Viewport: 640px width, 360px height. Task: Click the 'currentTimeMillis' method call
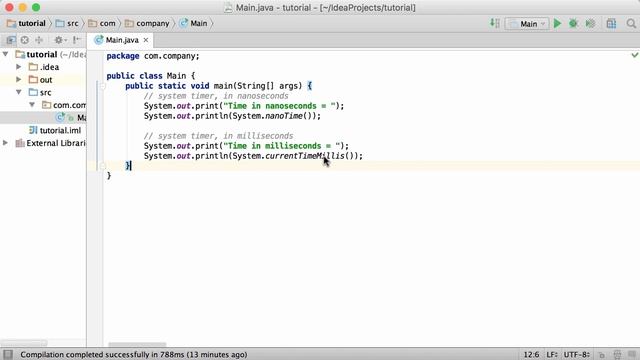[305, 156]
